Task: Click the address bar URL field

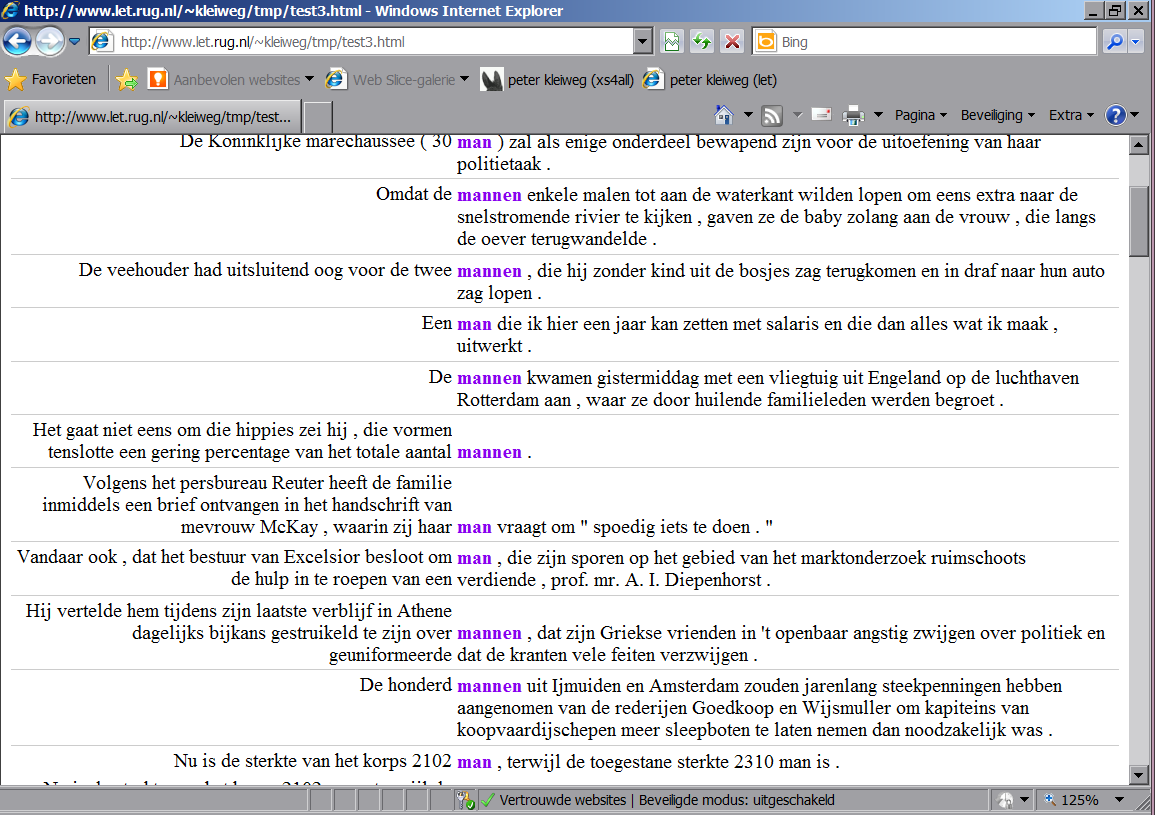Action: pos(361,42)
